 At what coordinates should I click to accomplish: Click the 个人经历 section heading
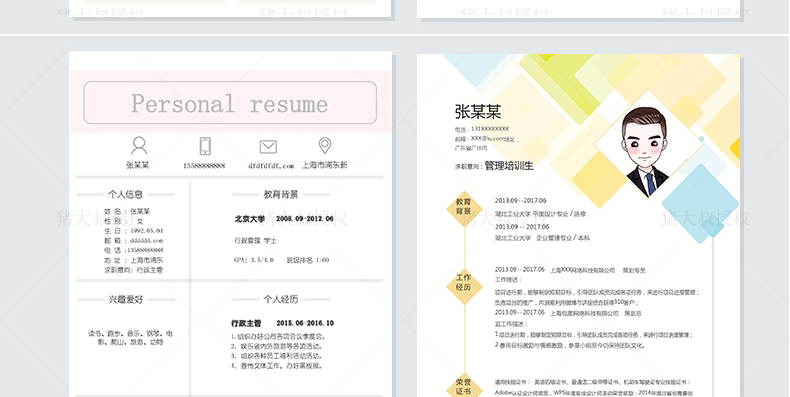point(281,299)
